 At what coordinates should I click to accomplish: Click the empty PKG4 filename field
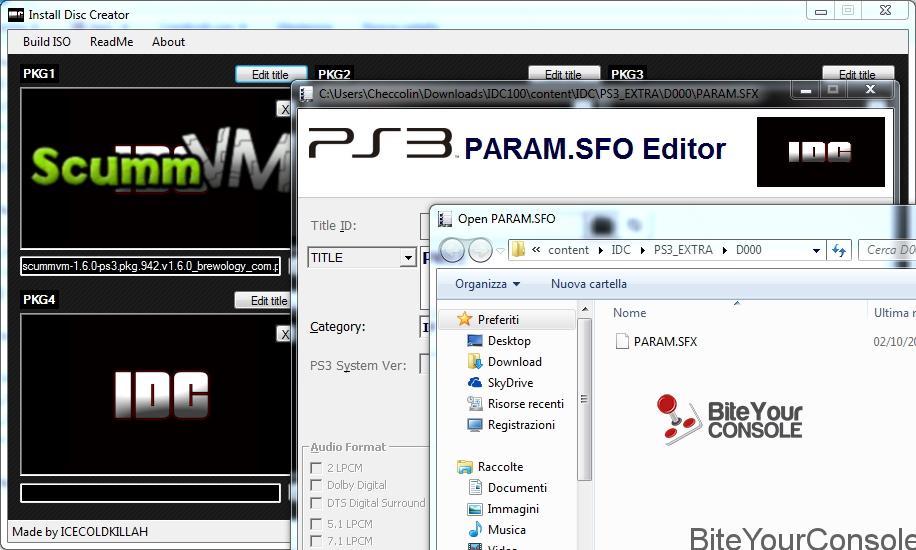[151, 493]
